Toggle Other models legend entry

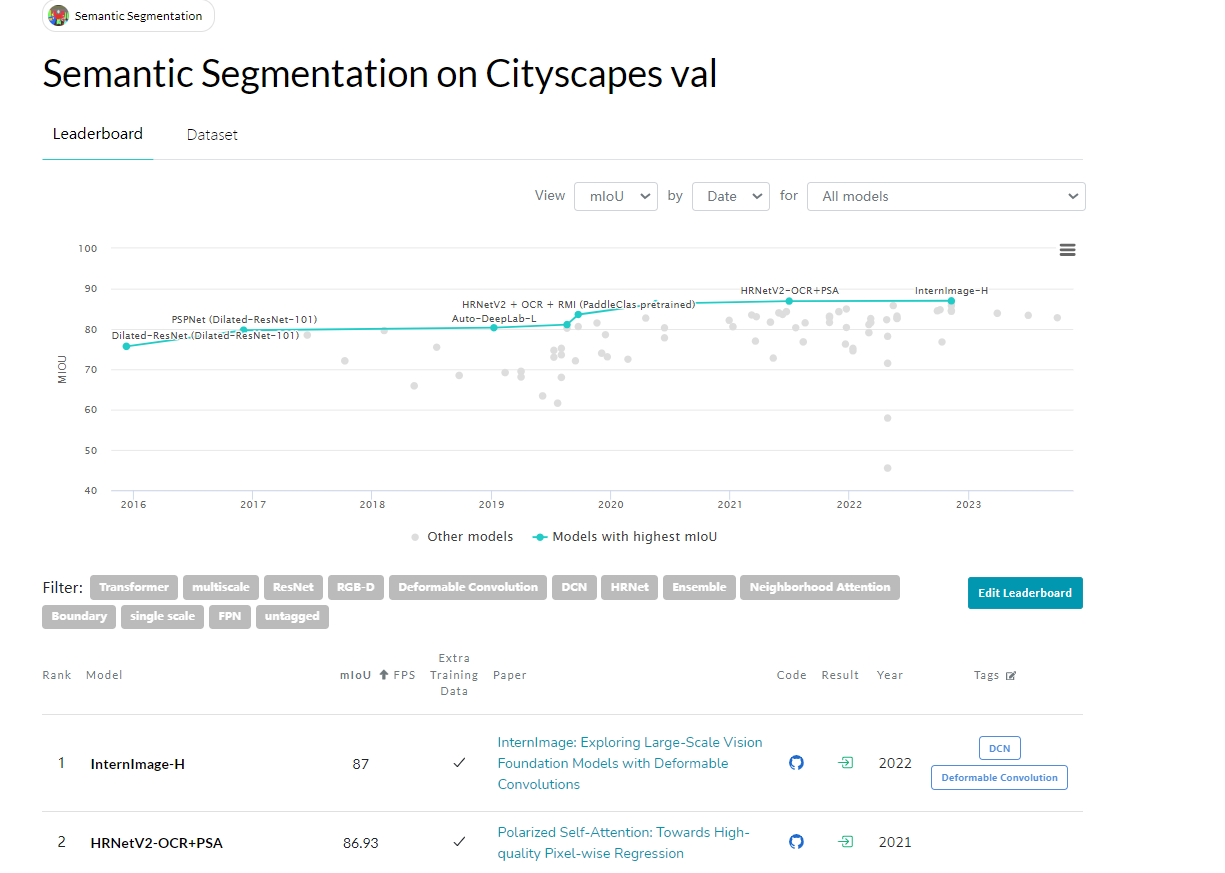(x=461, y=537)
